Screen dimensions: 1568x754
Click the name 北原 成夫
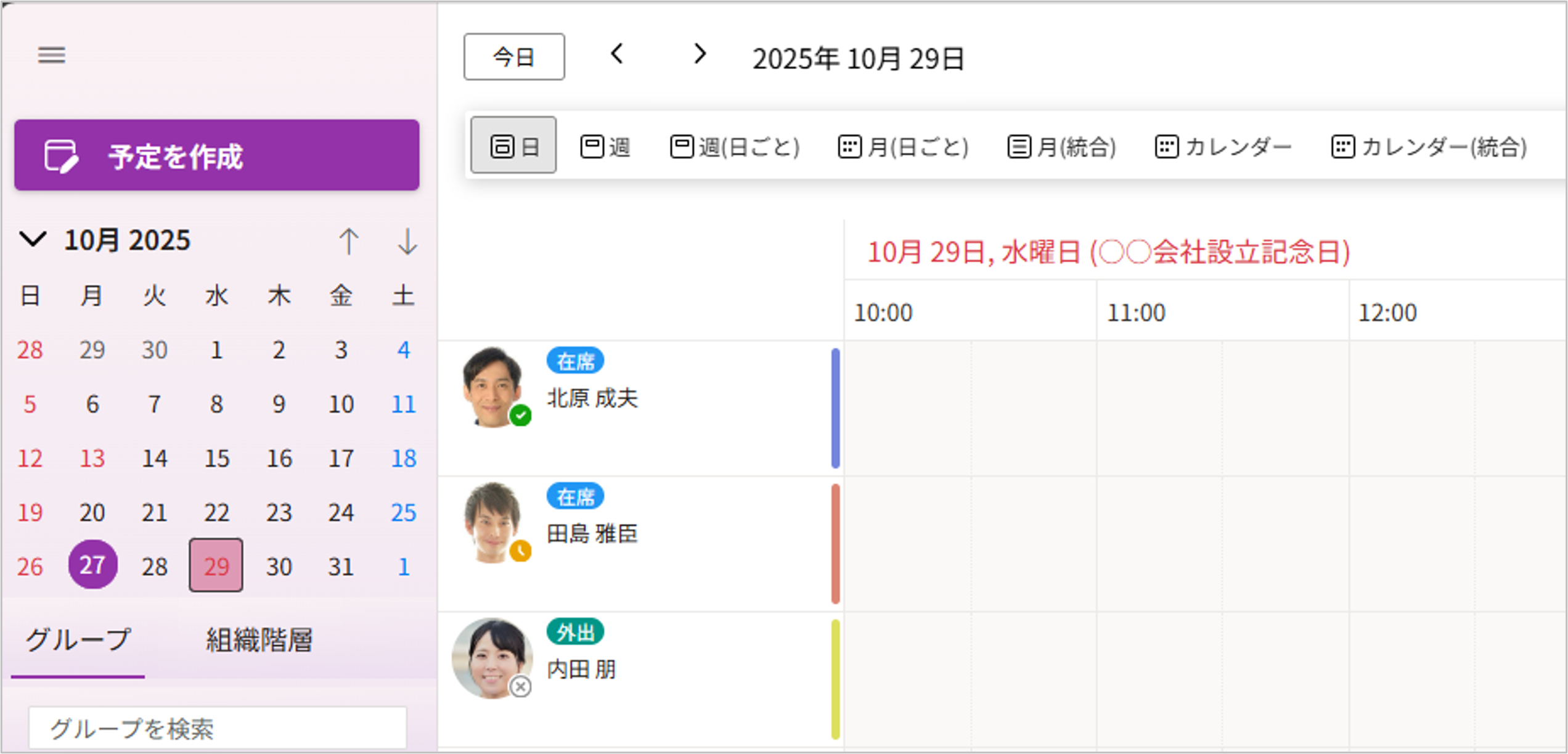pos(592,398)
